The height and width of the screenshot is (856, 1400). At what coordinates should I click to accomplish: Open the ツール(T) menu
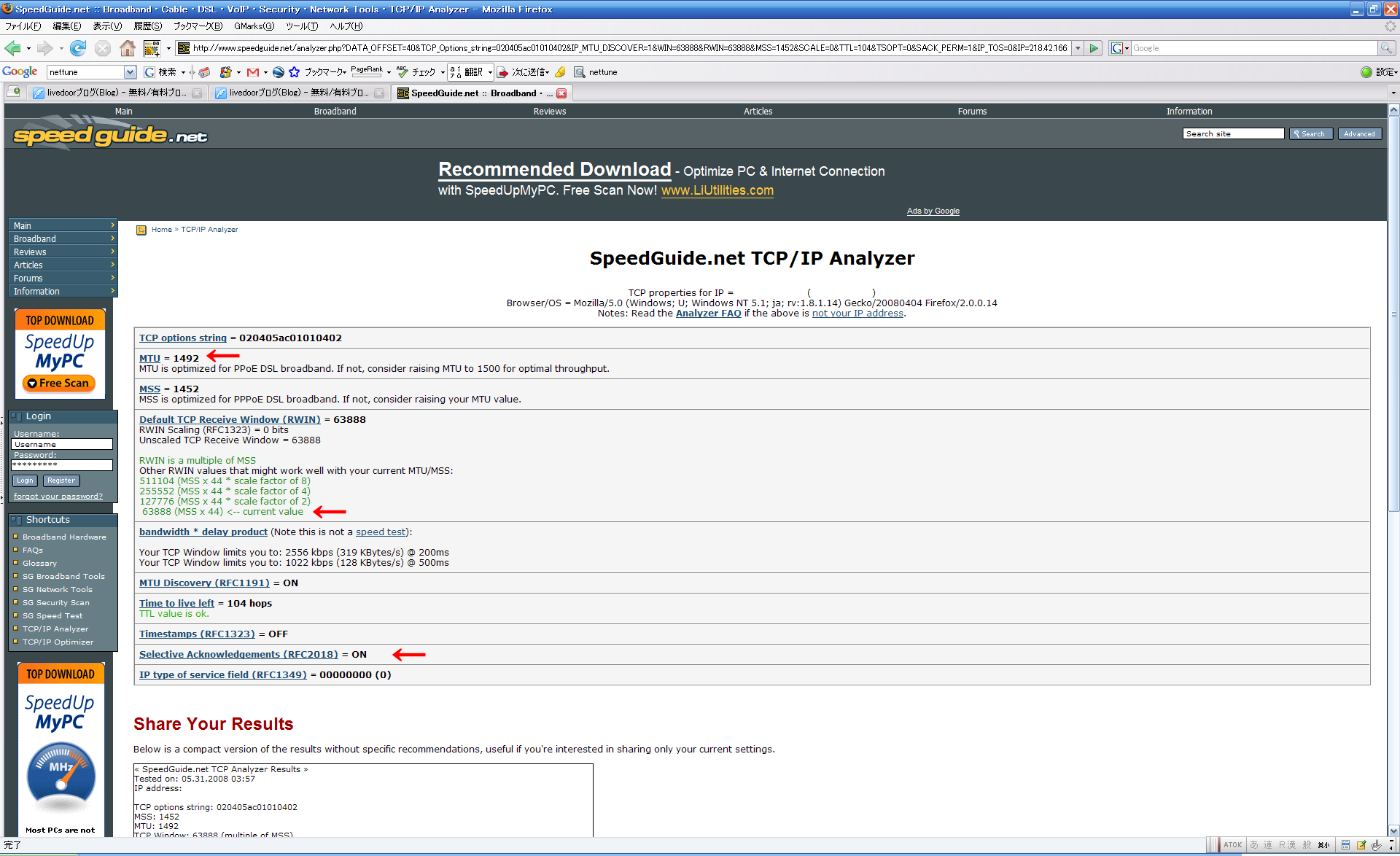point(302,26)
